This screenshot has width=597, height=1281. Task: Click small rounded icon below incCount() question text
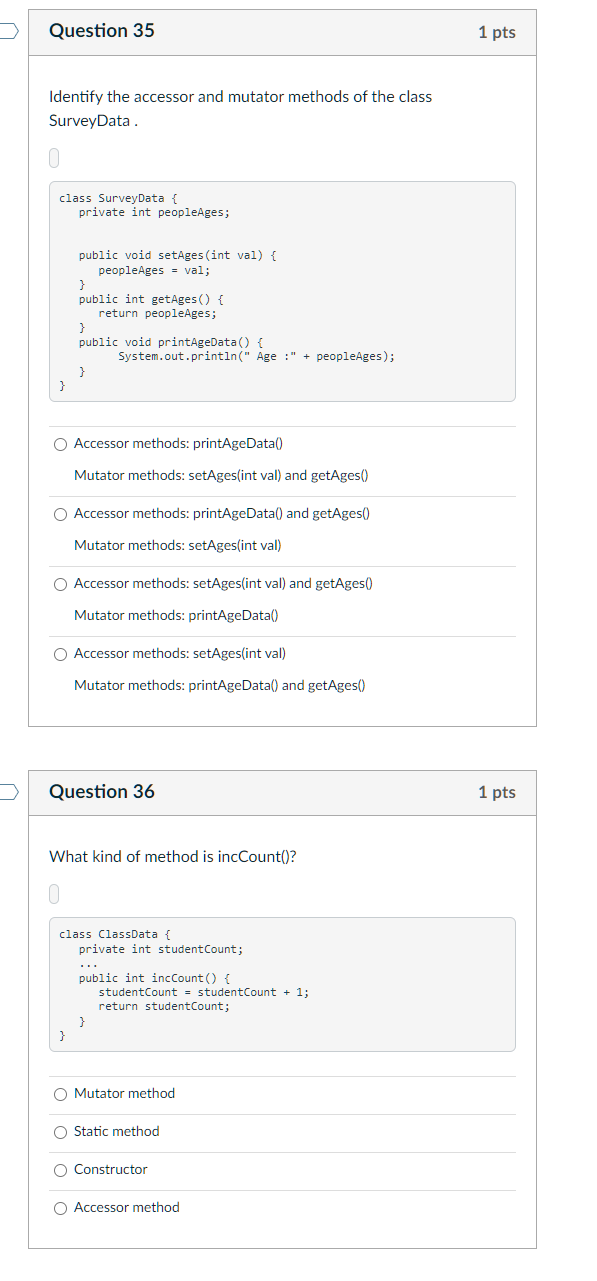pos(55,892)
